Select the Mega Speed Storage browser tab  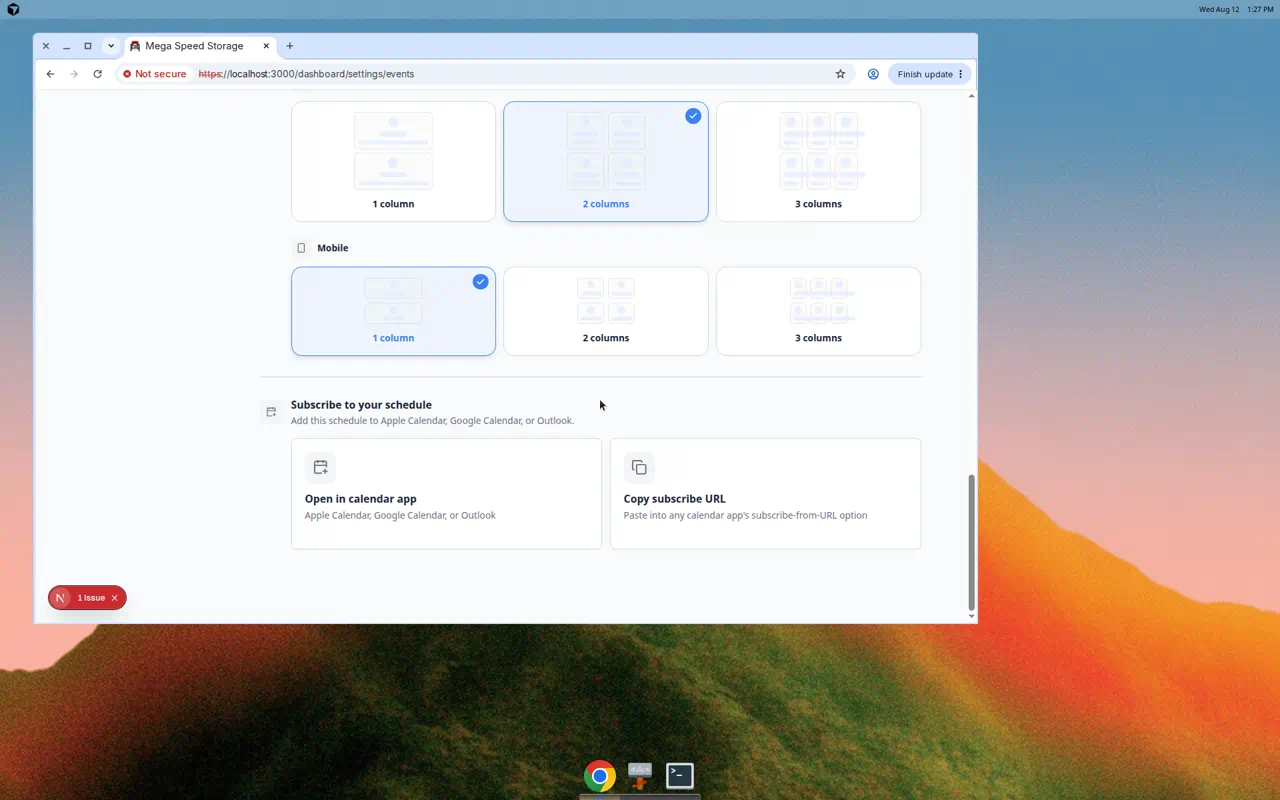click(200, 46)
